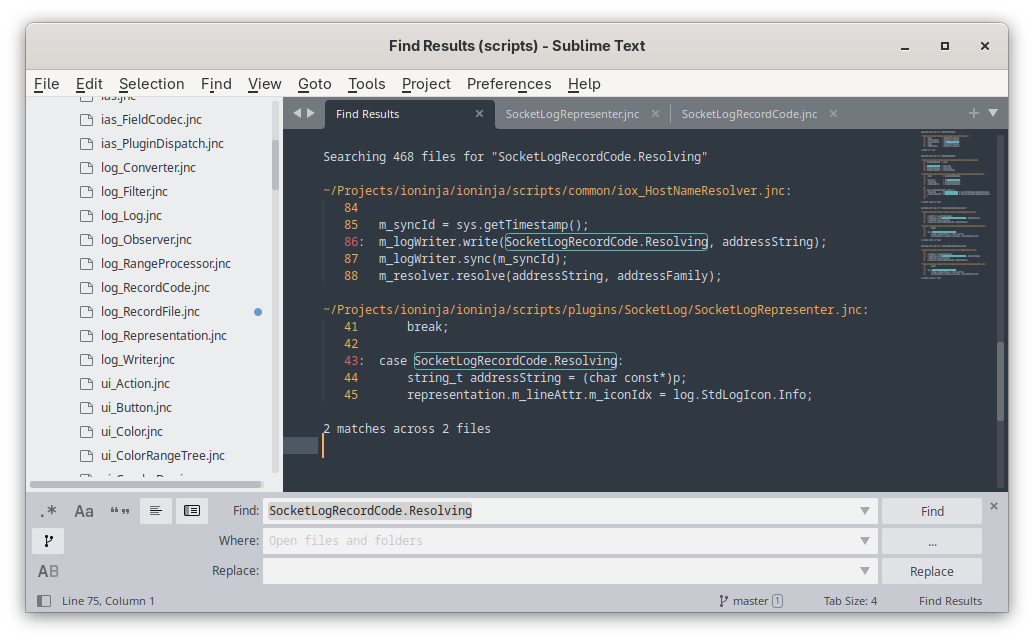Click the sidebar toggle icon in status bar
1034x641 pixels.
pos(44,601)
